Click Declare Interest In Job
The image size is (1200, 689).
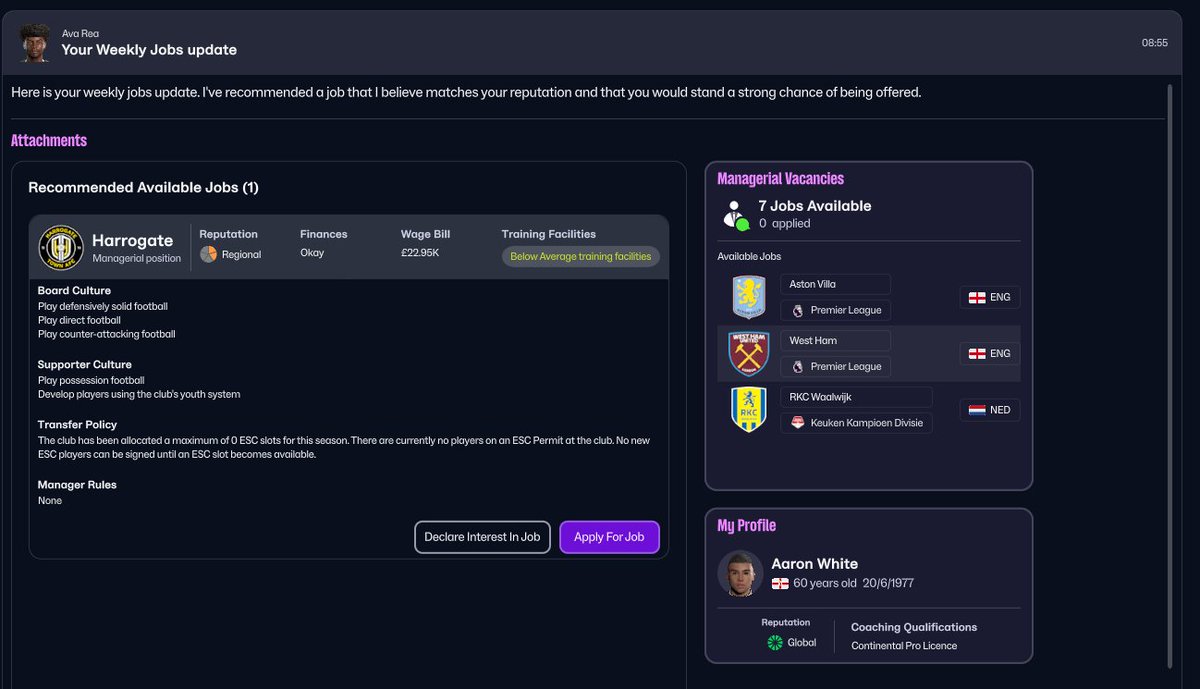click(482, 537)
